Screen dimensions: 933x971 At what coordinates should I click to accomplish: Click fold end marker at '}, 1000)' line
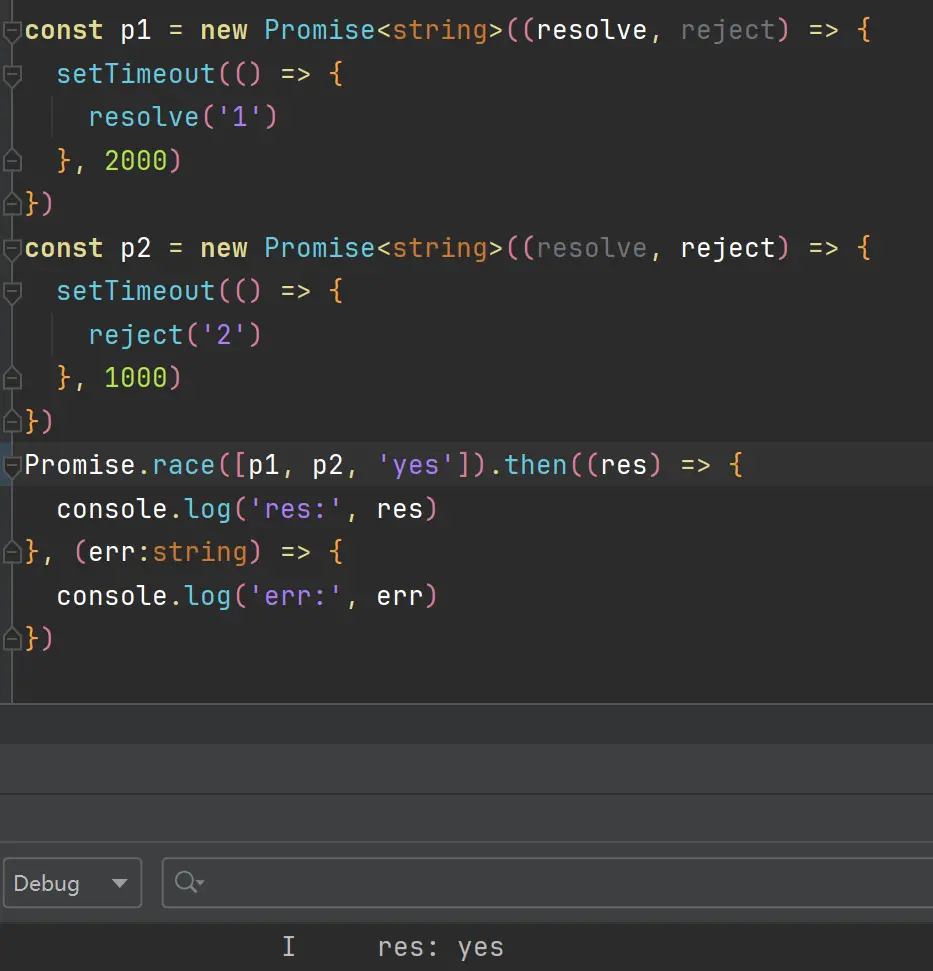(x=11, y=379)
